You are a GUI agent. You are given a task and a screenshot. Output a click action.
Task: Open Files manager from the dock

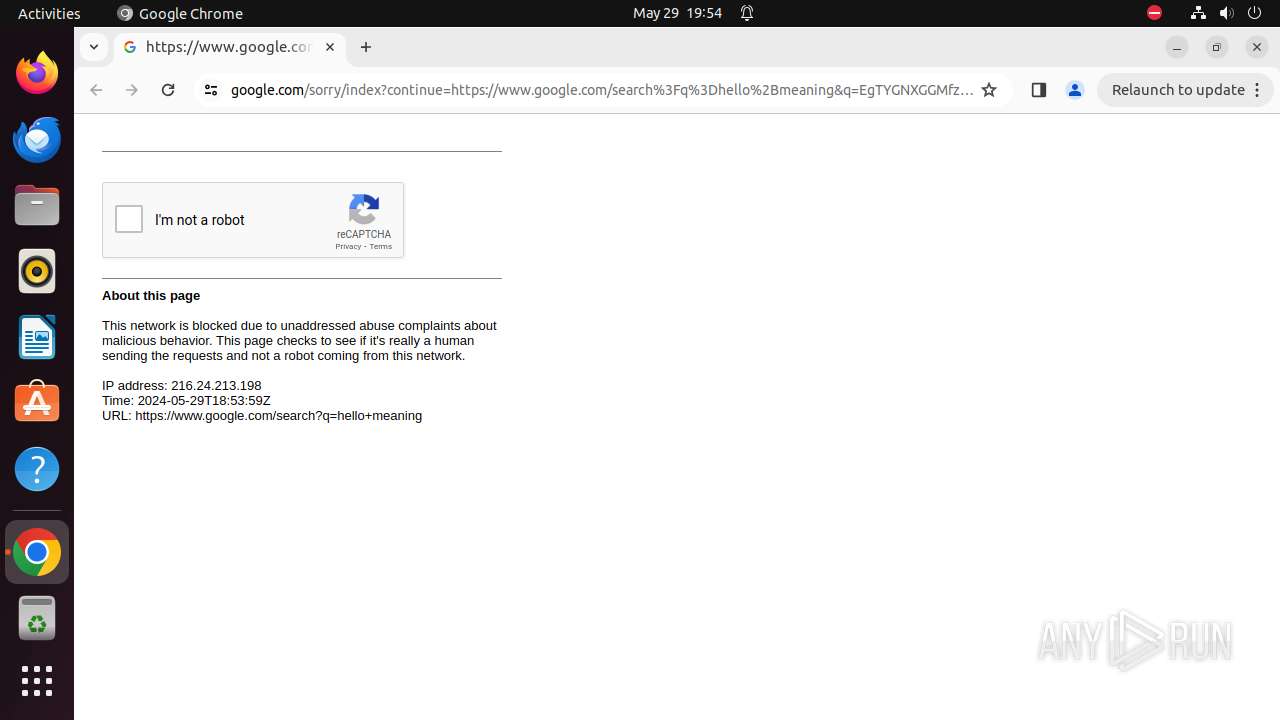tap(37, 205)
